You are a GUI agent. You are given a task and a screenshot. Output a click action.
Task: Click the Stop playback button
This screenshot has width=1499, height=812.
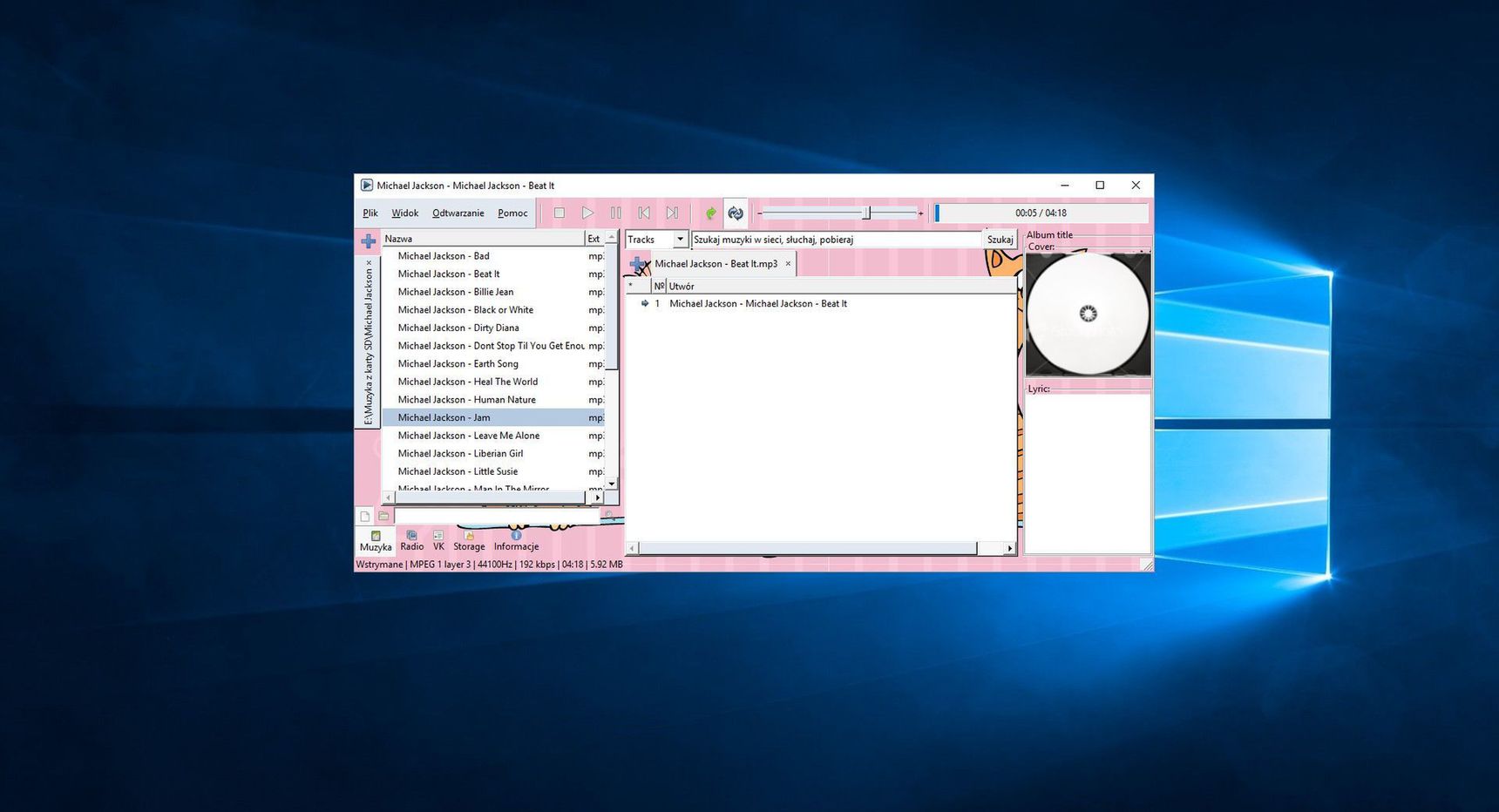coord(560,213)
